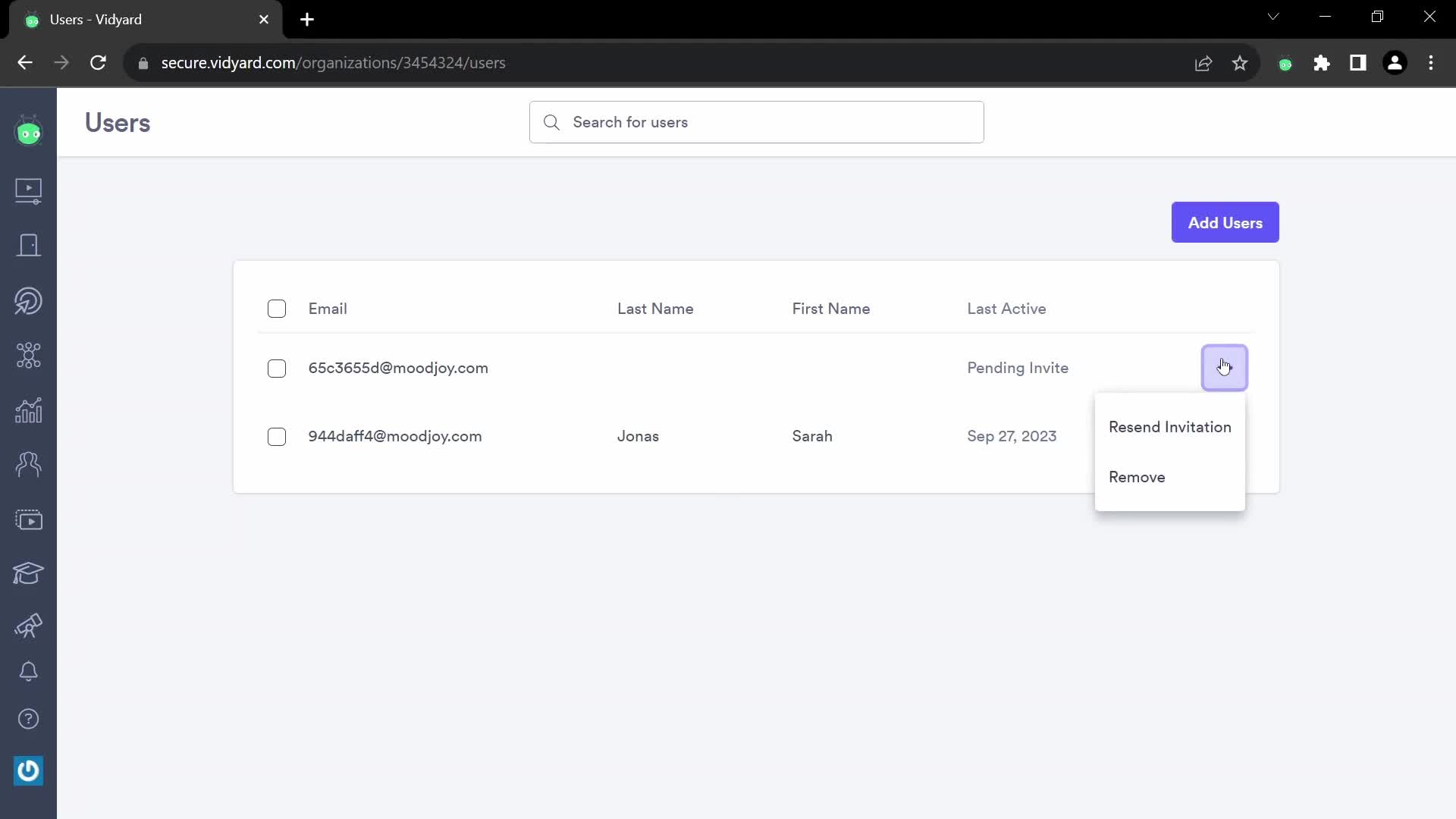Open the teams/groups icon in sidebar
This screenshot has height=819, width=1456.
28,463
